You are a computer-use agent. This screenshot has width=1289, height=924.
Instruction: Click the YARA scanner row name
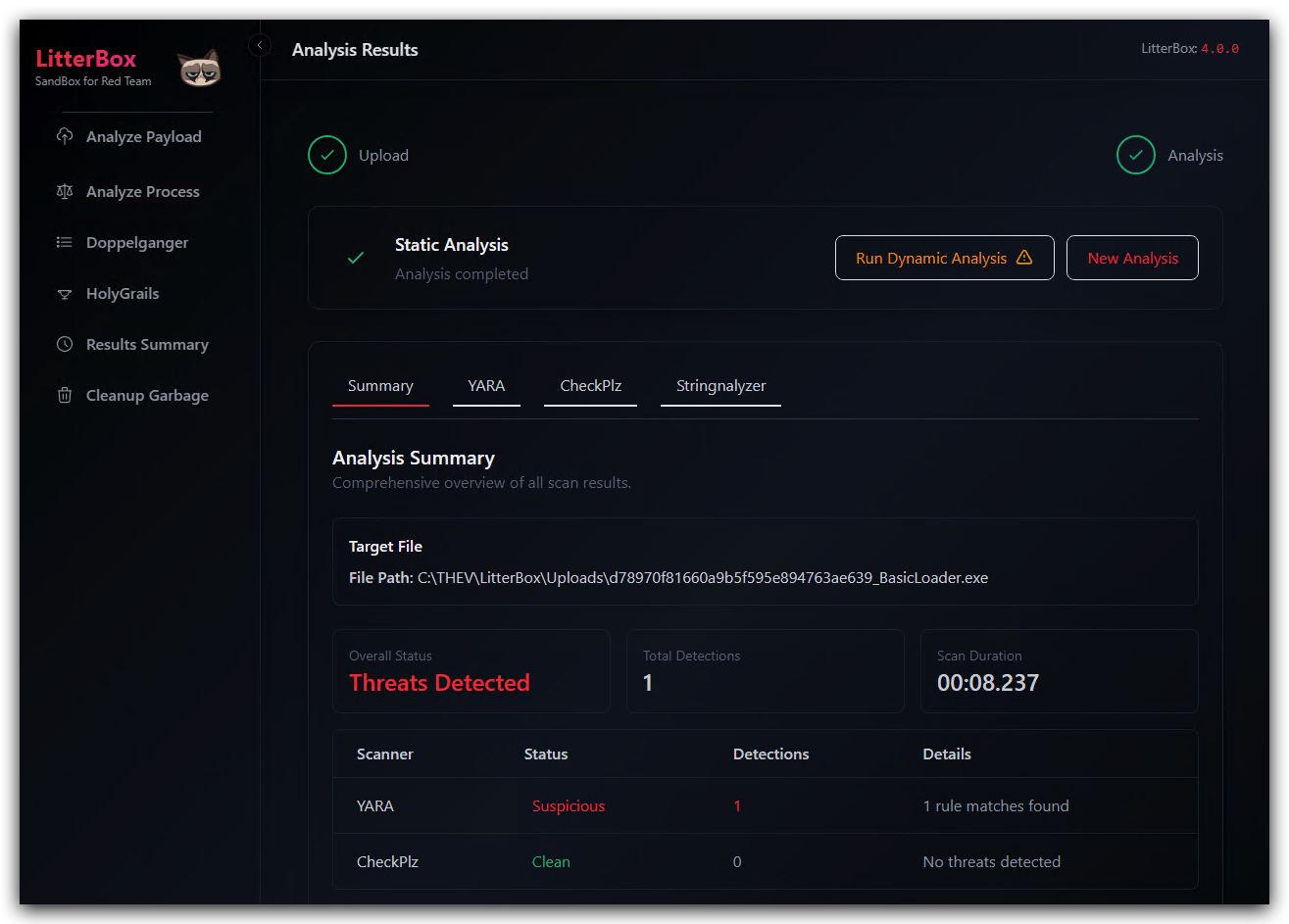pos(375,806)
